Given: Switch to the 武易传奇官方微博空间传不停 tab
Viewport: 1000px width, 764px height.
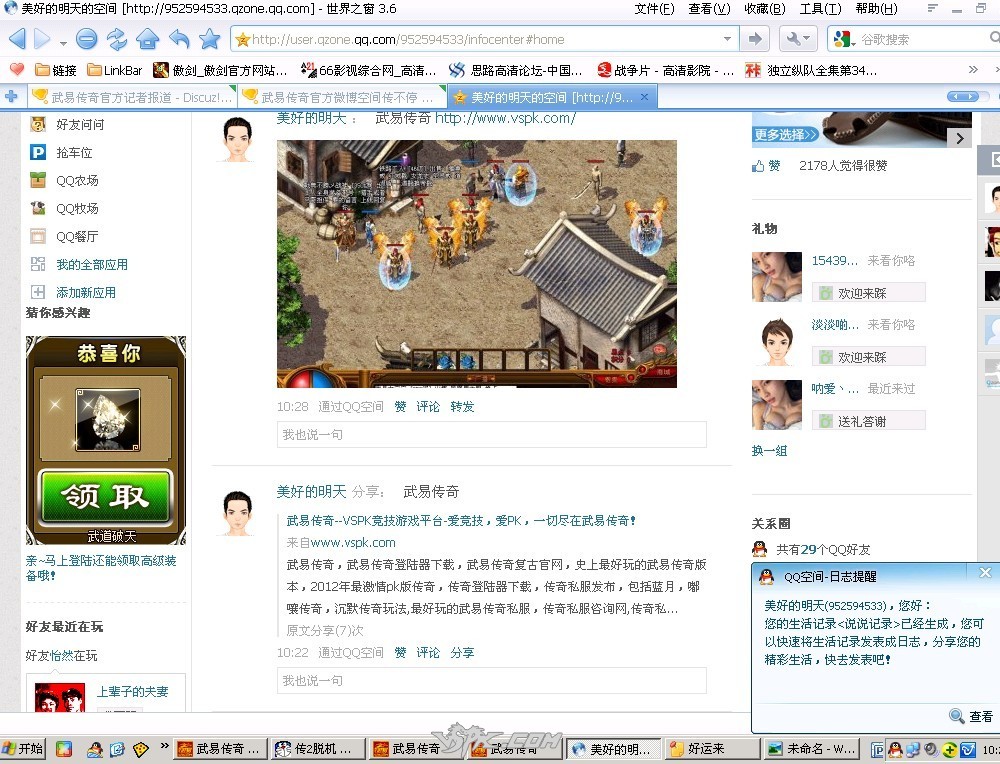Looking at the screenshot, I should point(340,97).
